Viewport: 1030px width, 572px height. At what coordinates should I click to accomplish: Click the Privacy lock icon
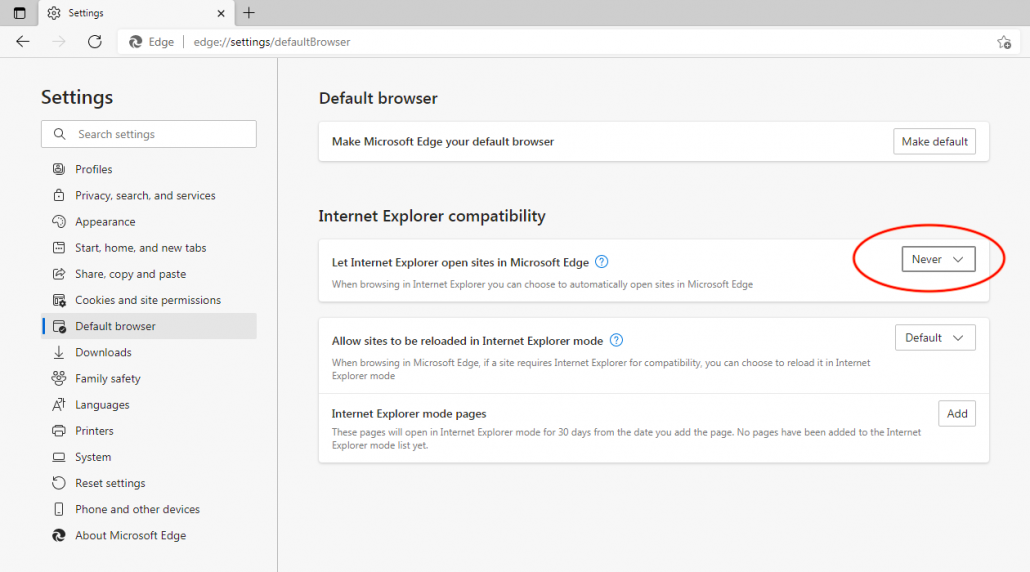tap(59, 196)
